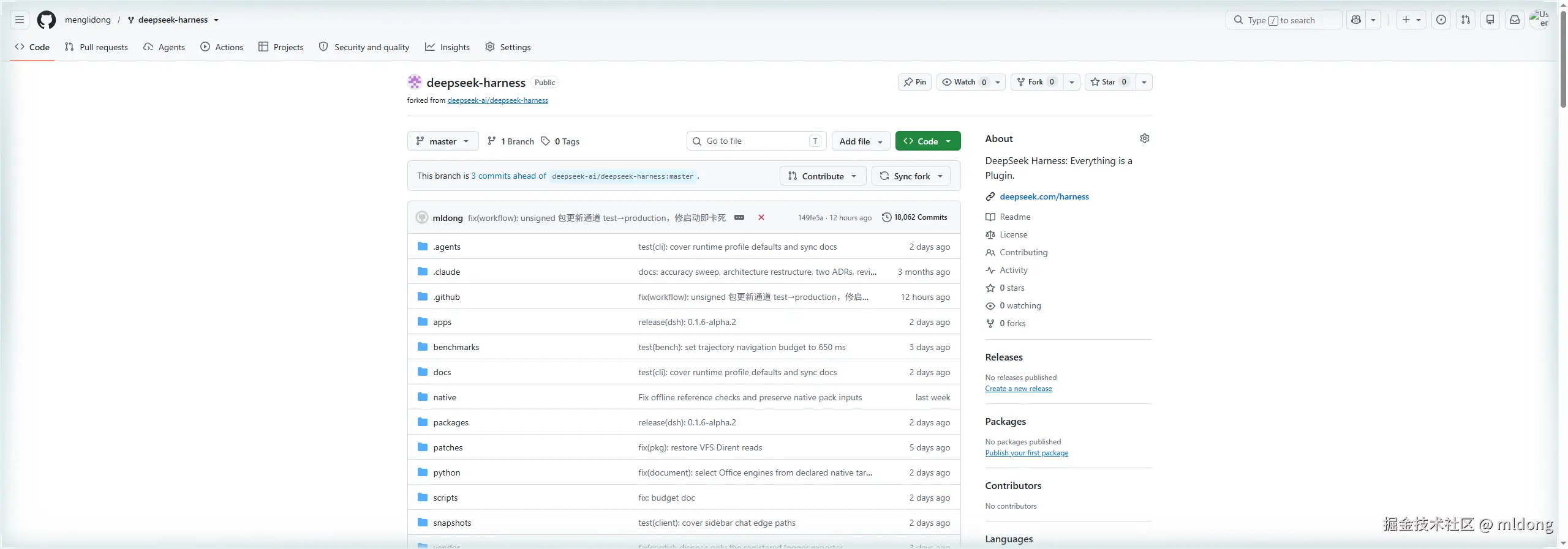Image resolution: width=1568 pixels, height=549 pixels.
Task: Open the hamburger navigation menu
Action: 20,20
